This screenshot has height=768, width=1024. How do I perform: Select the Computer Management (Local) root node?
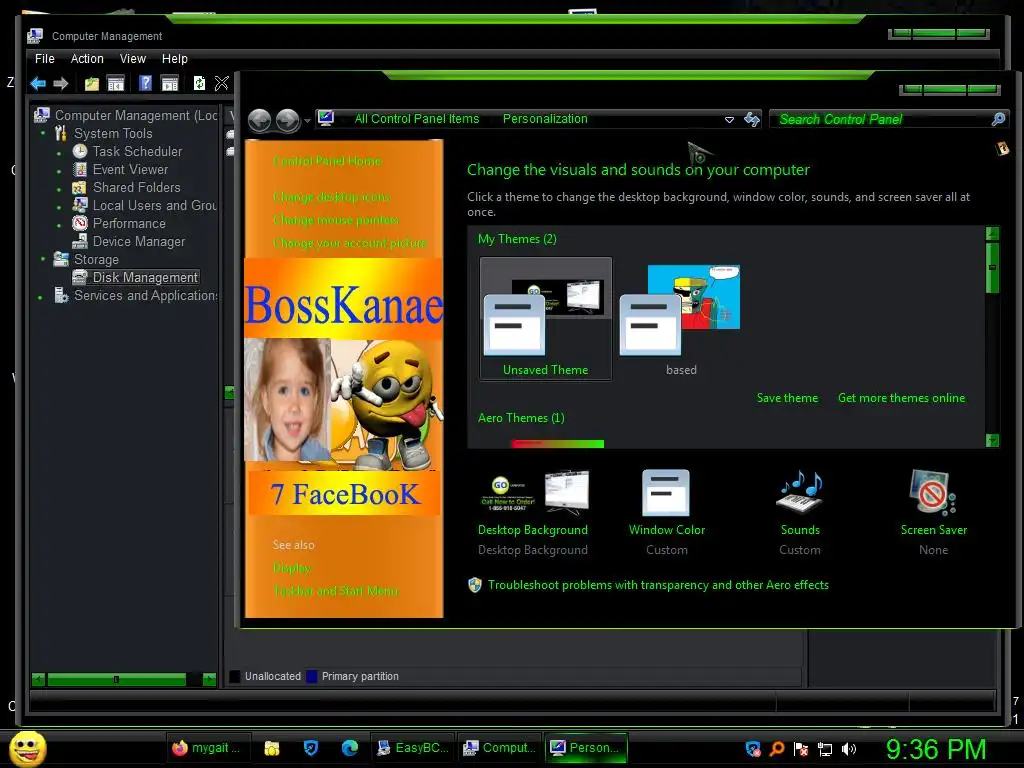point(136,116)
